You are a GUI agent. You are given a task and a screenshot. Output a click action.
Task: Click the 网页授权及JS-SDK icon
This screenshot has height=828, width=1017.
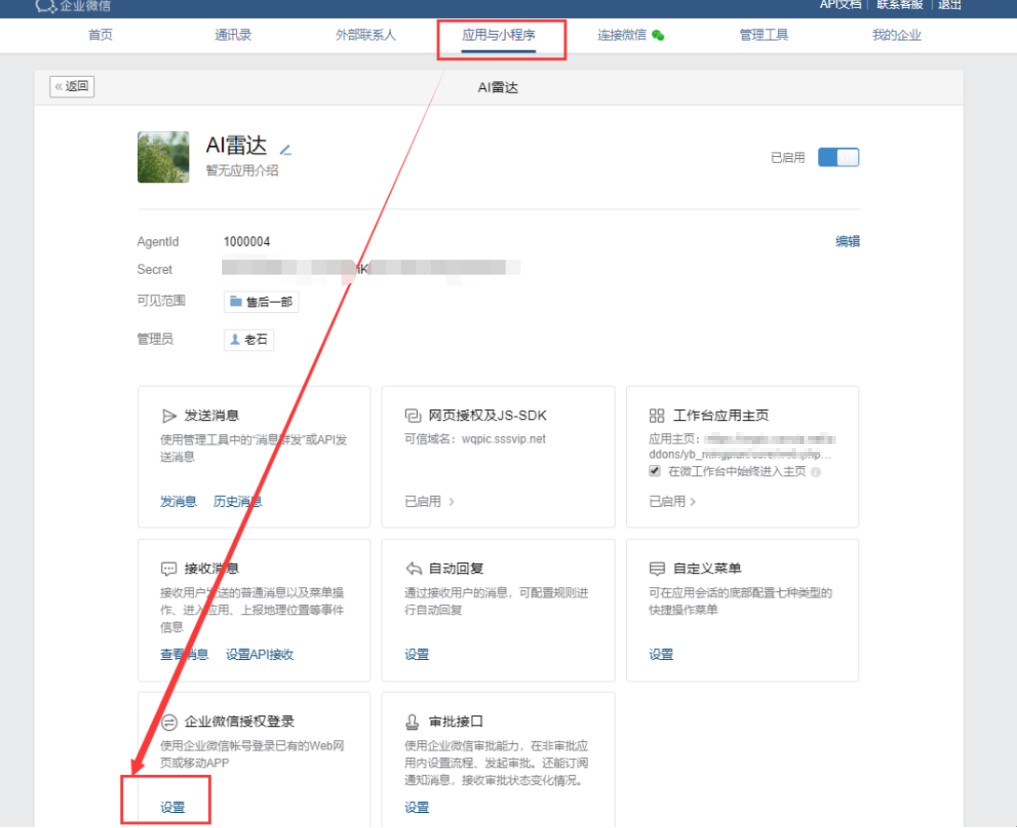413,416
